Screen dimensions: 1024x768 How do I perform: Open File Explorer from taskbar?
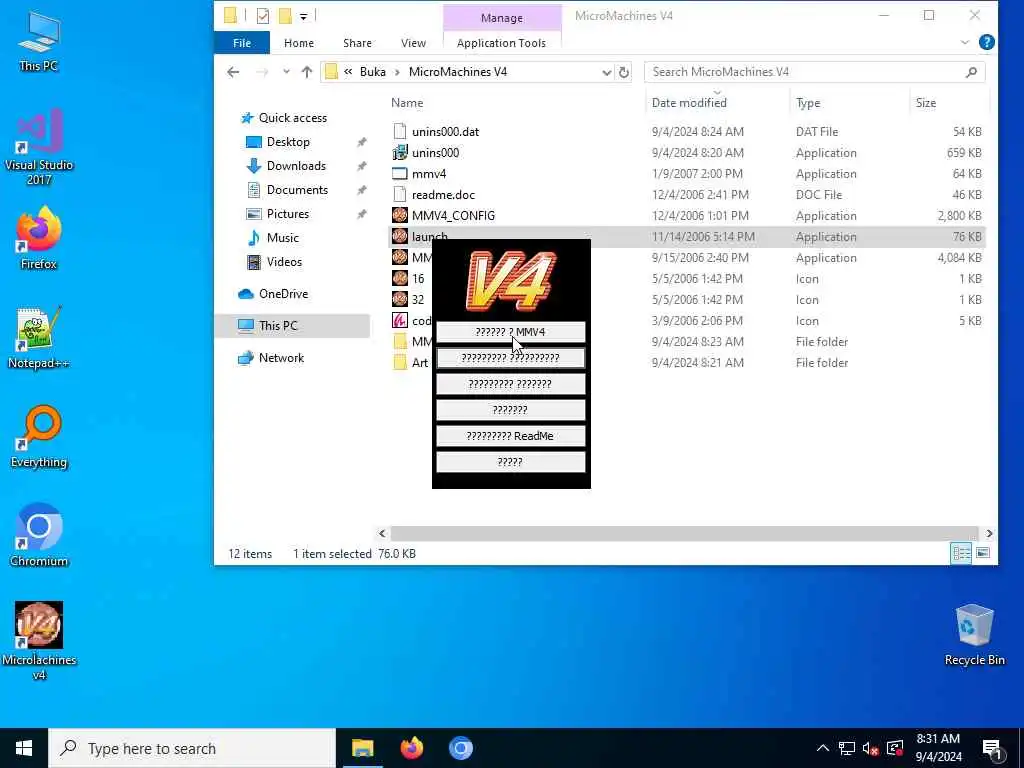click(x=362, y=748)
